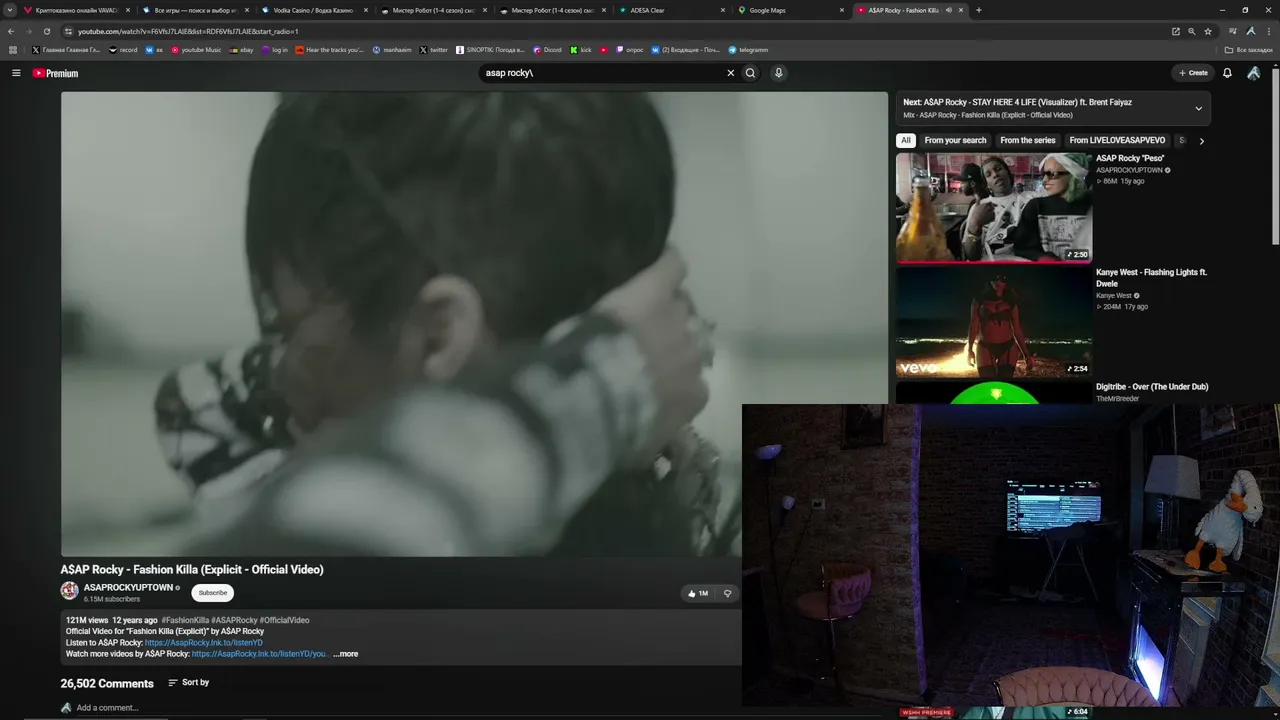
Task: Subscribe to ASAPROCKYUPTOWN
Action: point(212,593)
